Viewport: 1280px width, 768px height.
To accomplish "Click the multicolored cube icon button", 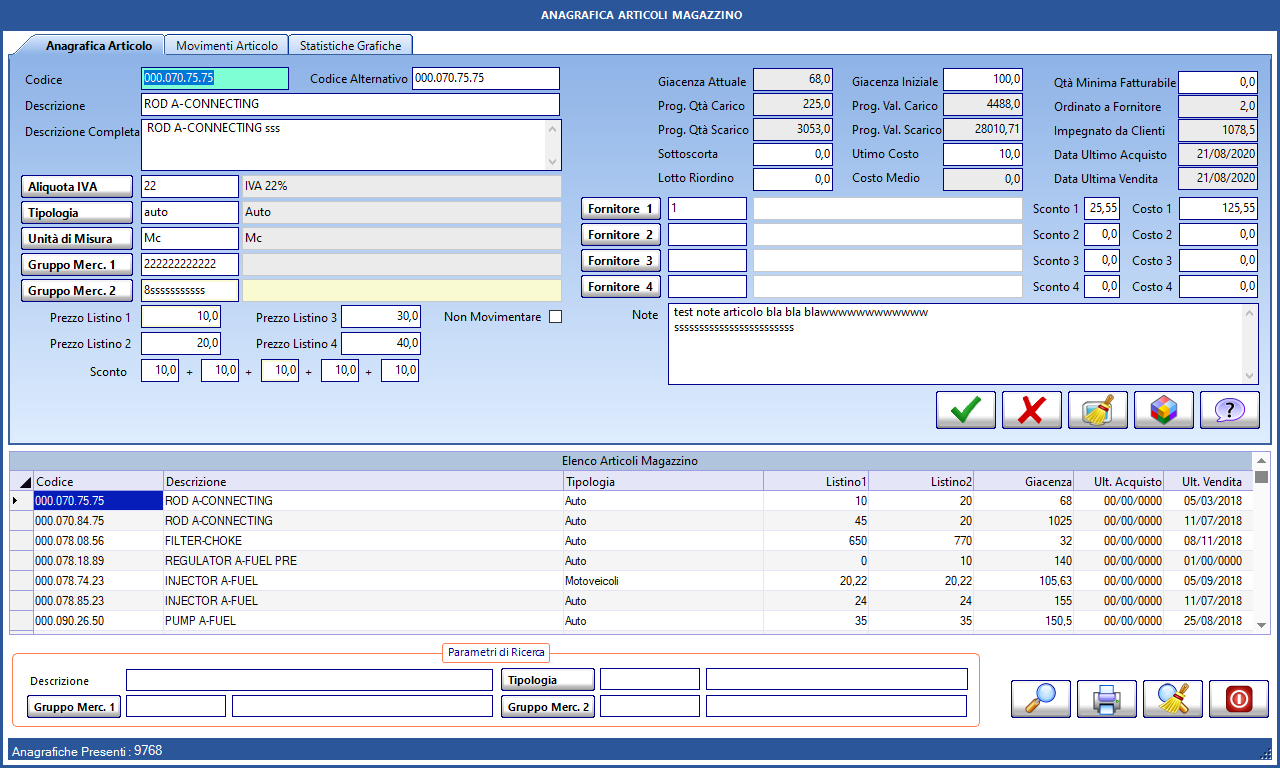I will pos(1163,410).
